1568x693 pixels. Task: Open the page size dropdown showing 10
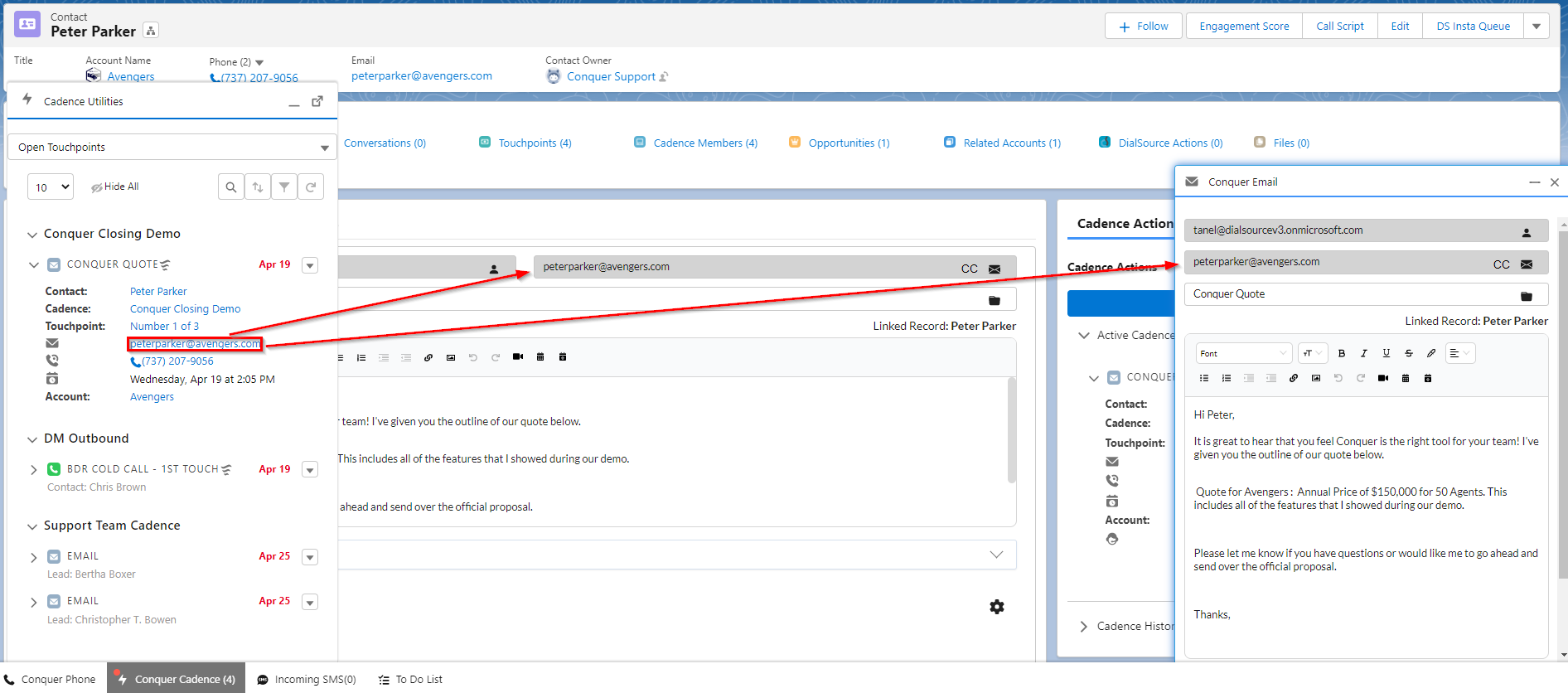51,187
